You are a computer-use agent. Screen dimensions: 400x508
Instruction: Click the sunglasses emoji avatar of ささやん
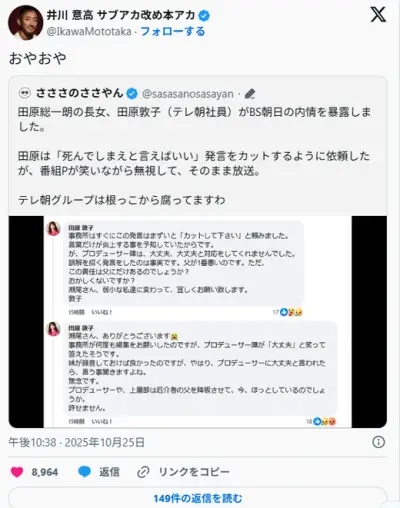(25, 93)
